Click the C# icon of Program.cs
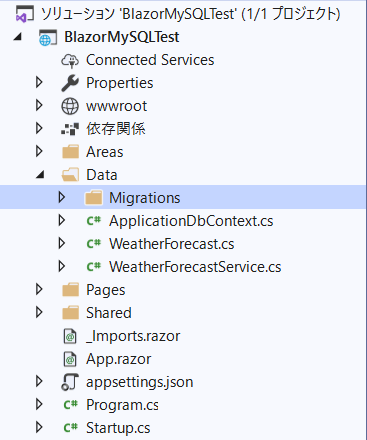Image resolution: width=367 pixels, height=440 pixels. [x=71, y=405]
